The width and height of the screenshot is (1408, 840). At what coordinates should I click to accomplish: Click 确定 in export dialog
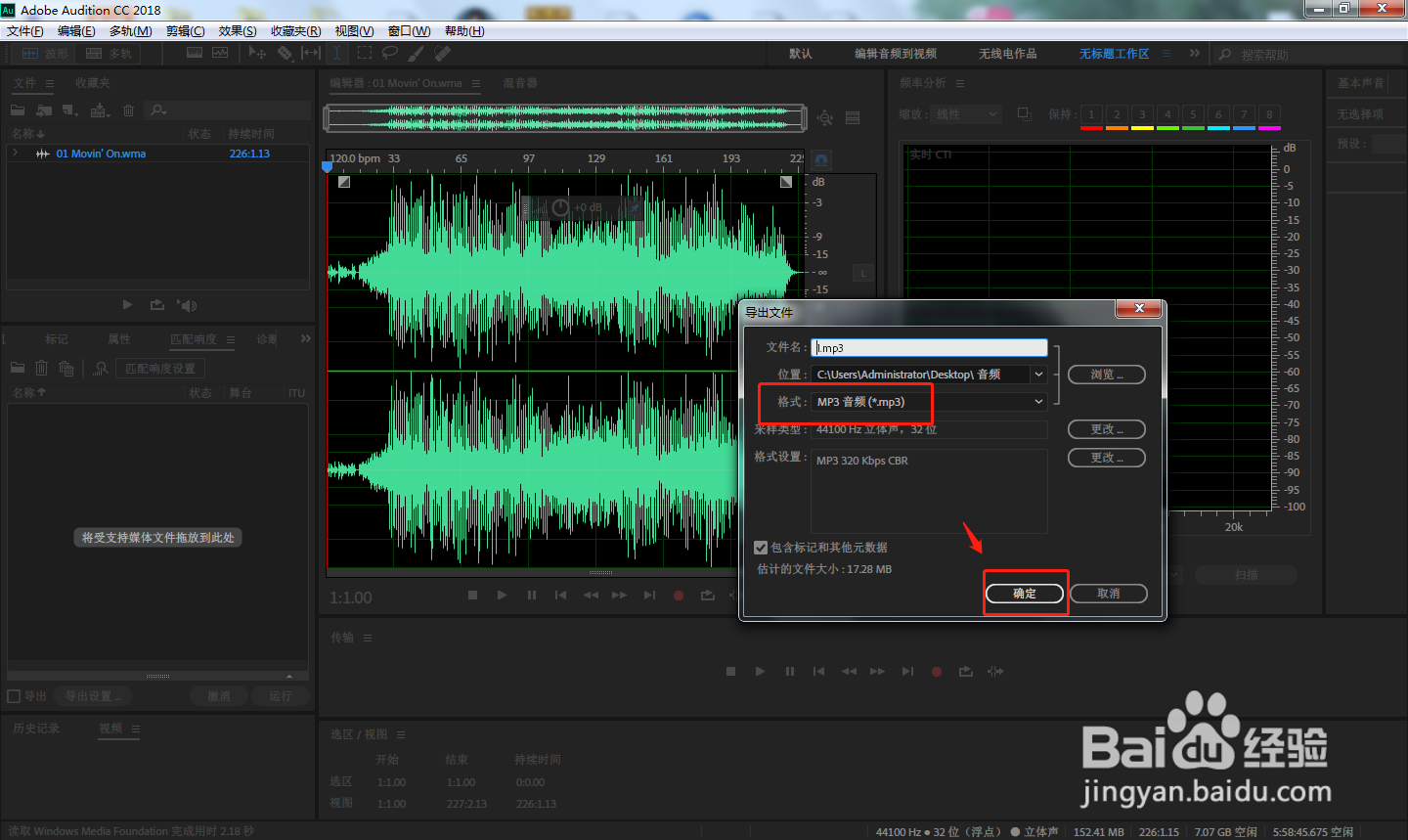click(x=1025, y=594)
